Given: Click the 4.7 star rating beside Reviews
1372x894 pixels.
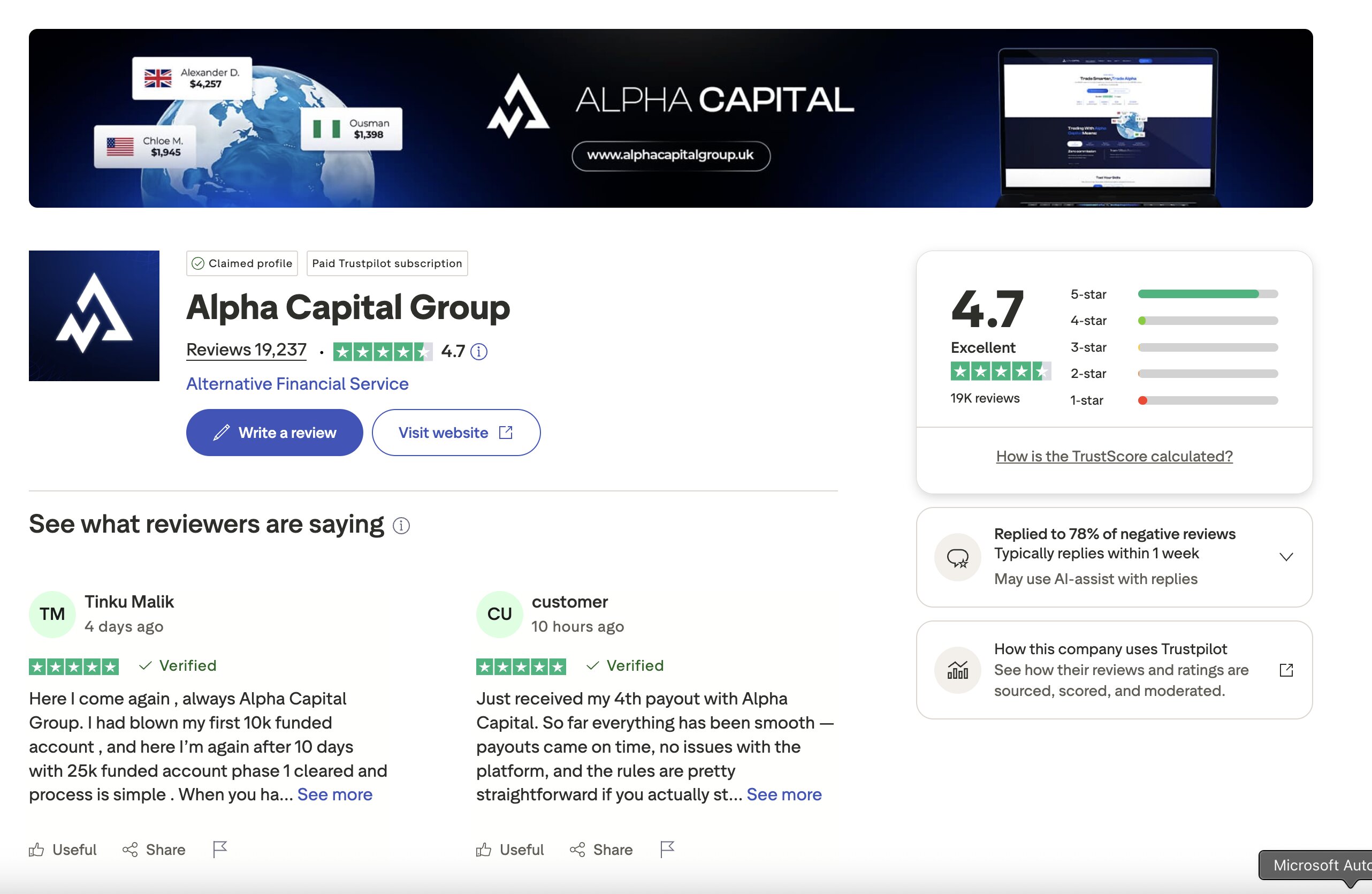Looking at the screenshot, I should 383,351.
